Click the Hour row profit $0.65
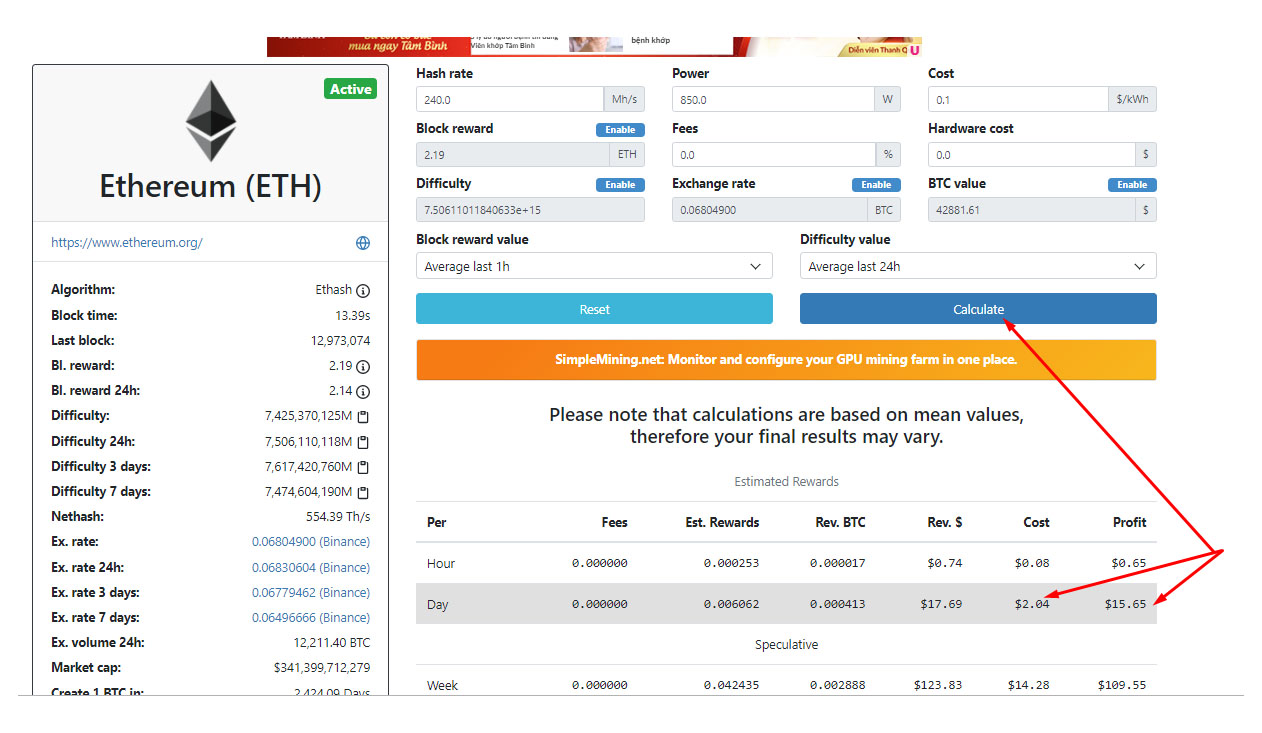The image size is (1262, 733). (1128, 563)
